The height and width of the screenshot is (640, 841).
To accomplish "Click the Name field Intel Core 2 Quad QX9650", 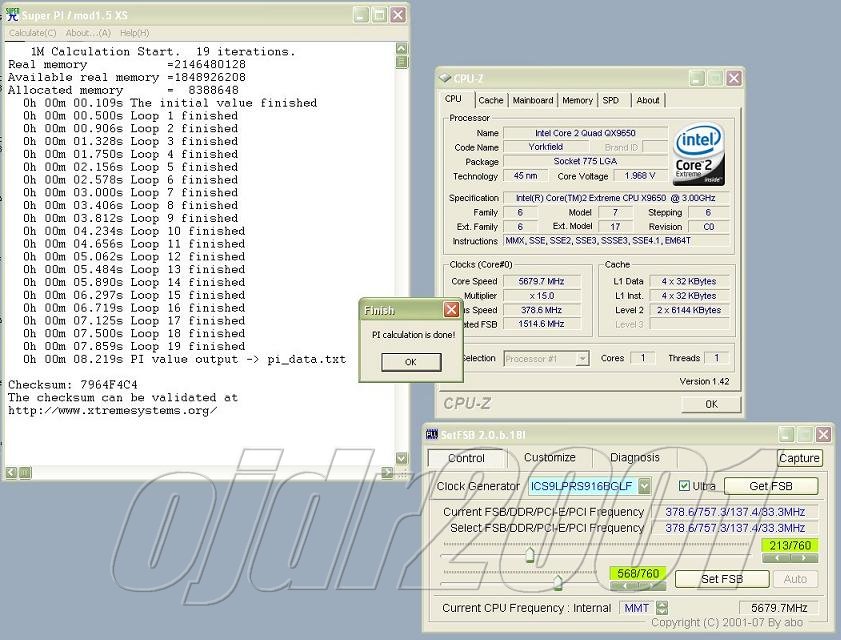I will 585,133.
